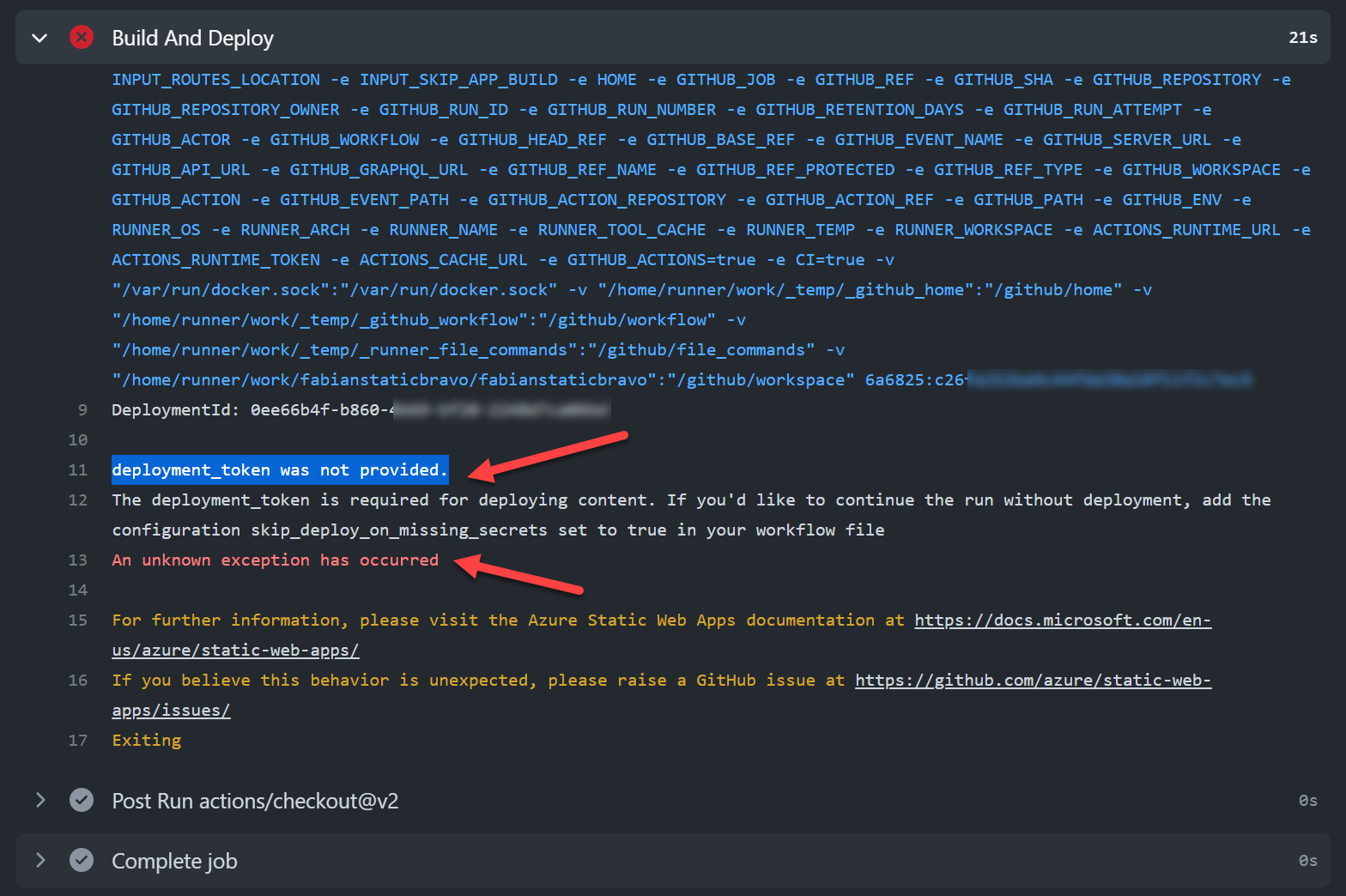Click the 'Exiting' log line
The height and width of the screenshot is (896, 1346).
(x=147, y=741)
